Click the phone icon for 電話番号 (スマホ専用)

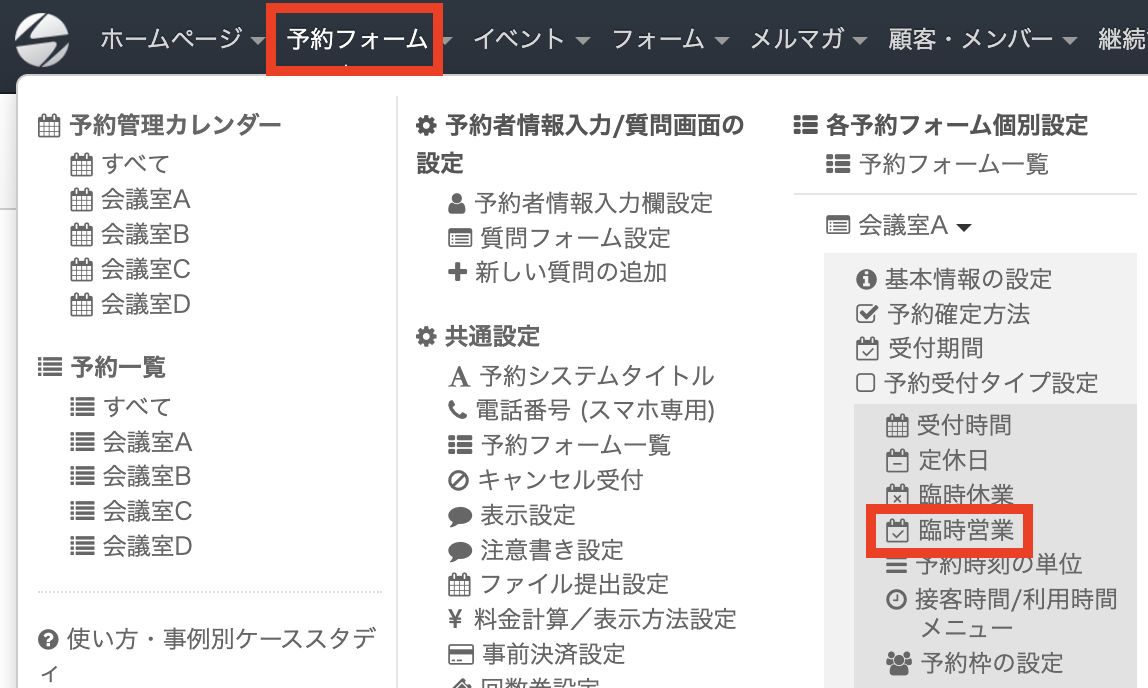click(x=458, y=410)
